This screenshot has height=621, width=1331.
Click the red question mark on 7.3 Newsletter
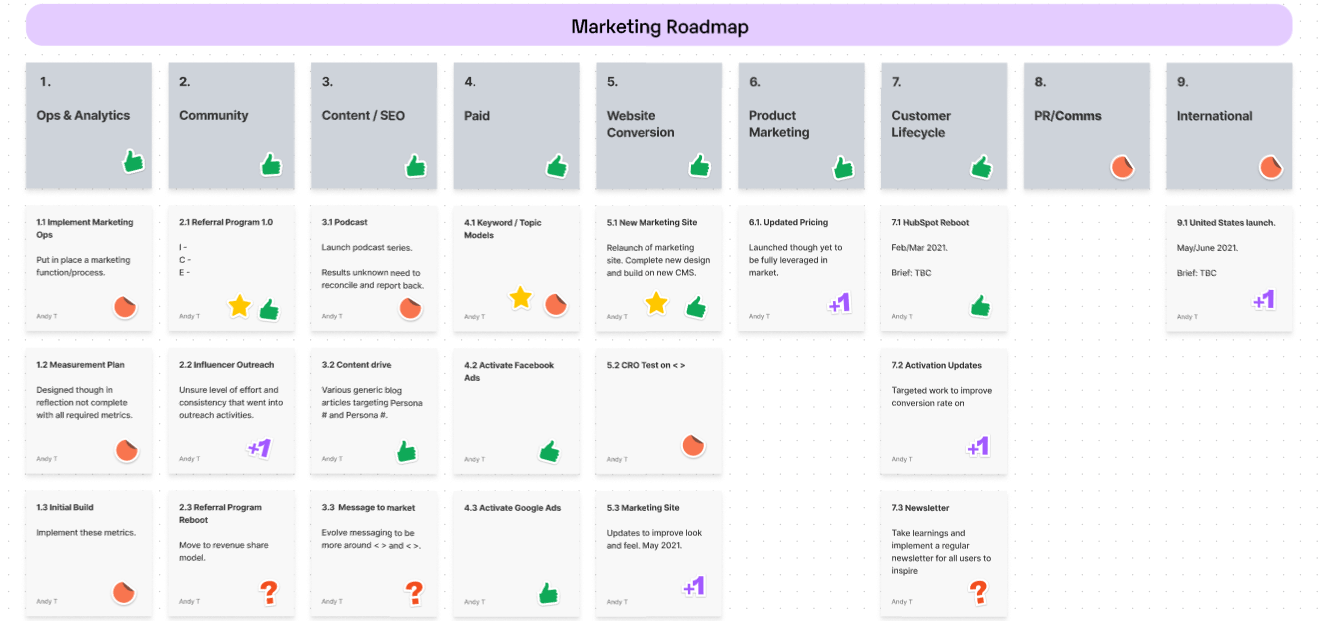[x=979, y=593]
